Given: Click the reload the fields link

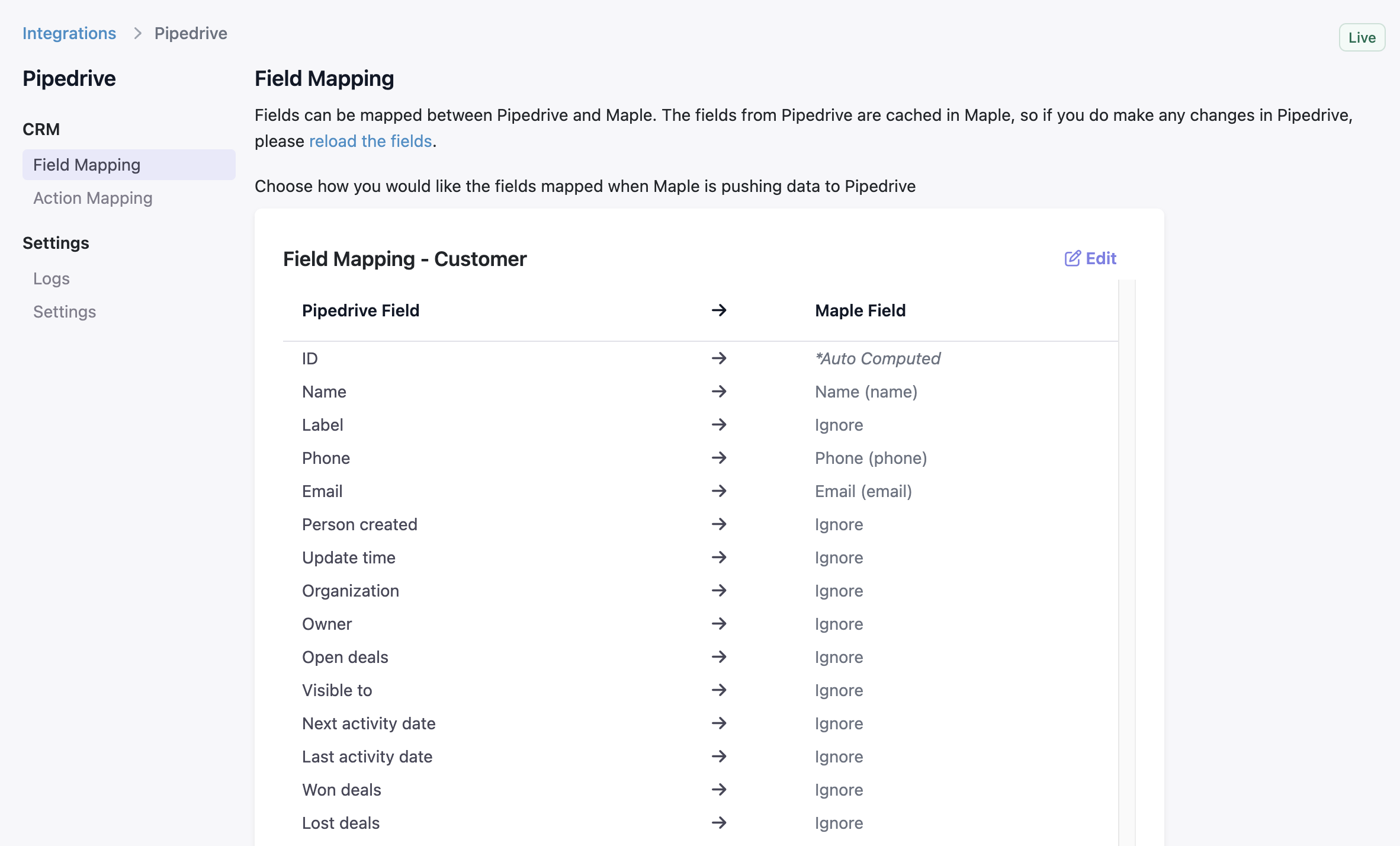Looking at the screenshot, I should point(370,141).
